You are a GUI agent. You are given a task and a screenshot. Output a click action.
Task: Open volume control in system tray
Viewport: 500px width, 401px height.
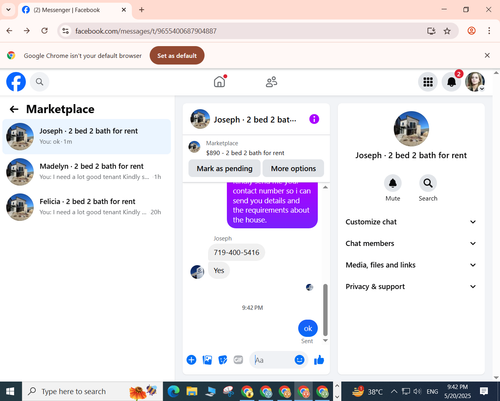pyautogui.click(x=417, y=391)
